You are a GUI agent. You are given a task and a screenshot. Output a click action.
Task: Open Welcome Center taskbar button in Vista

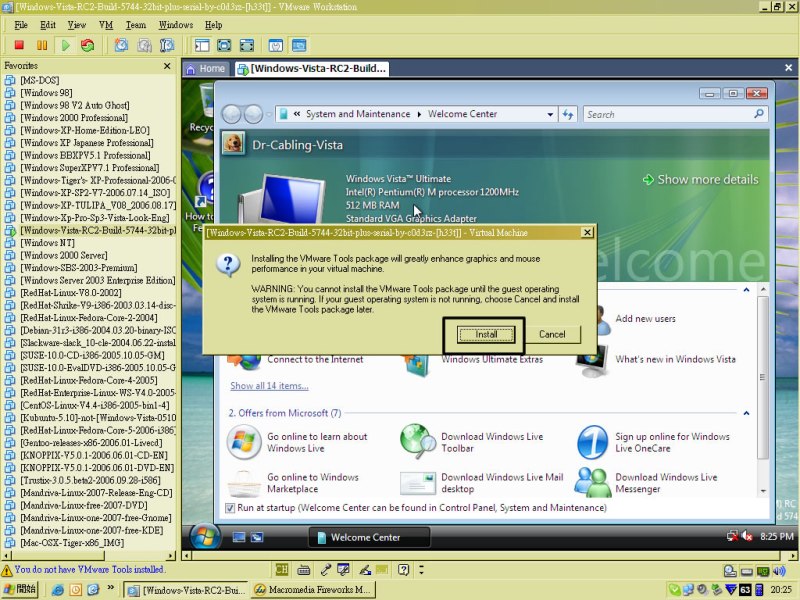pyautogui.click(x=369, y=537)
